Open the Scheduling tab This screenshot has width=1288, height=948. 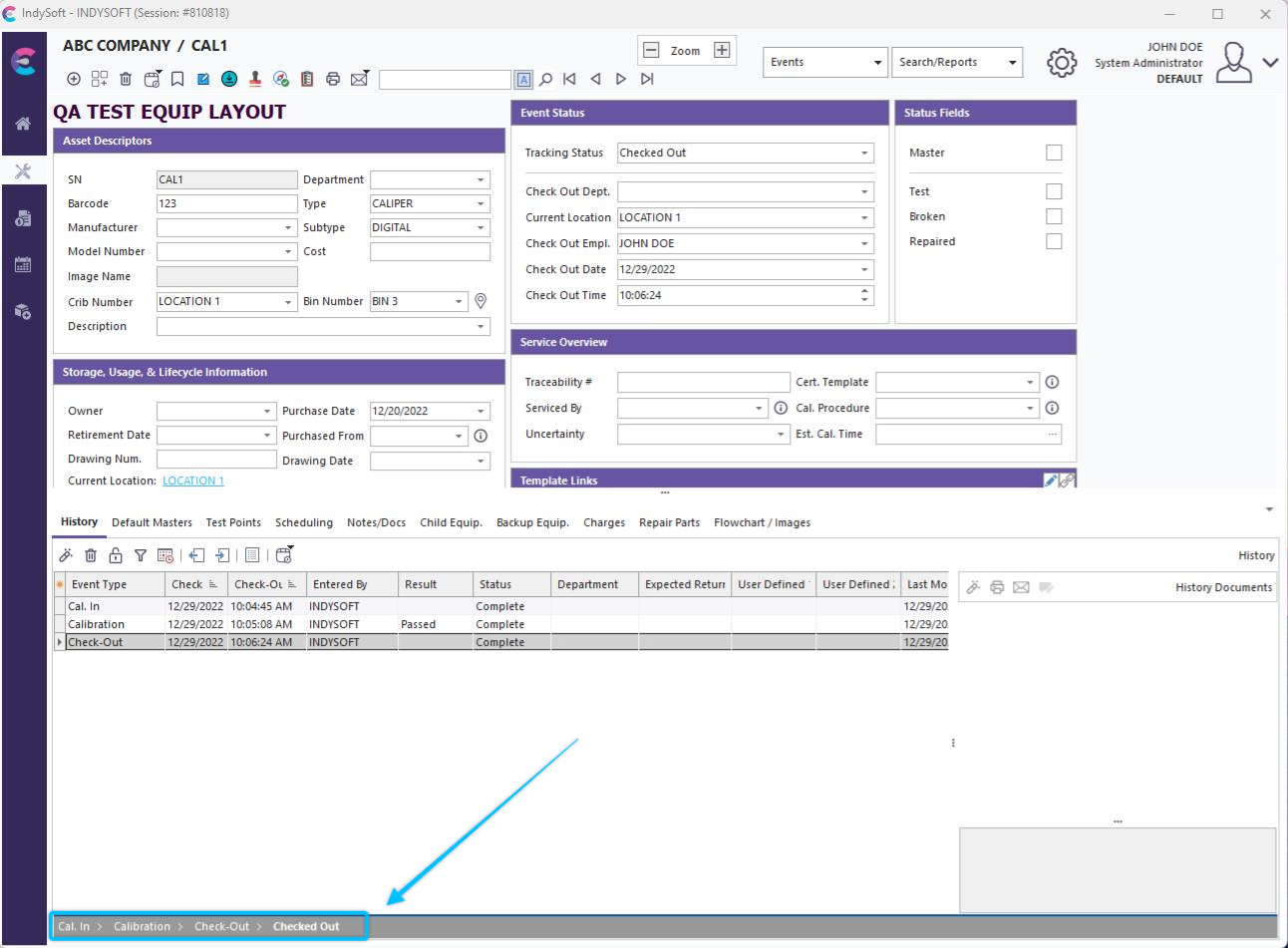(x=304, y=522)
